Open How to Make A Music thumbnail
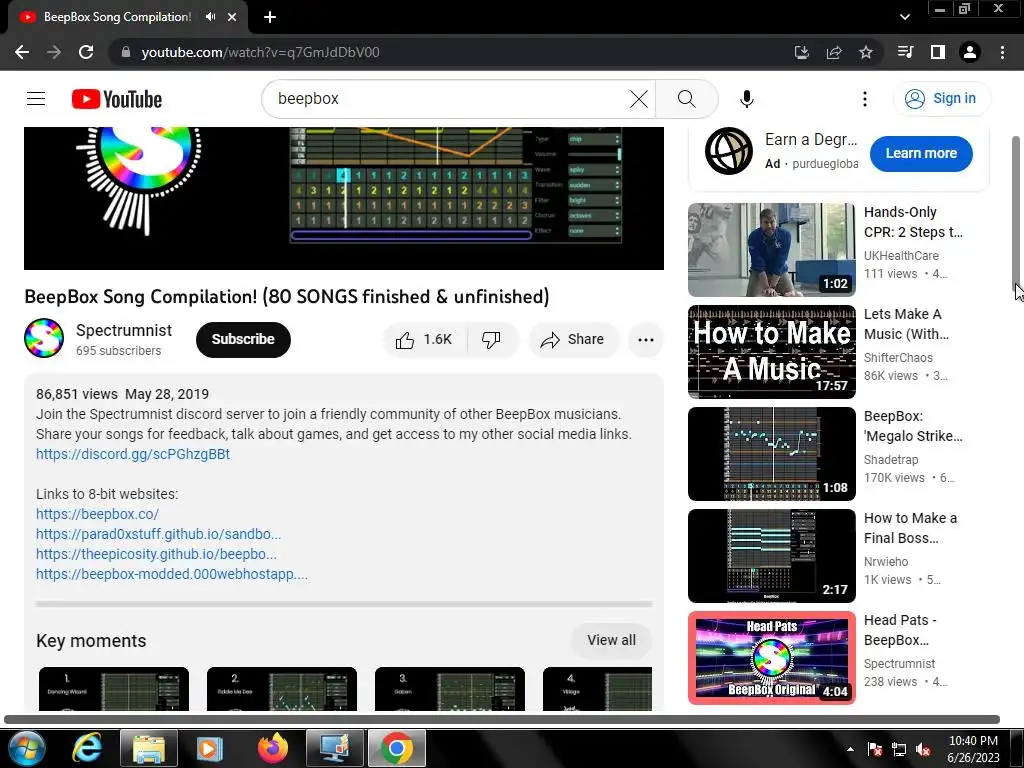The image size is (1024, 768). 771,352
